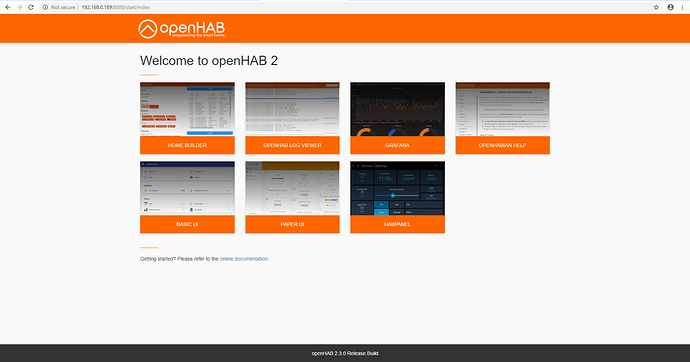The width and height of the screenshot is (690, 362).
Task: Launch Grafana from its orange label
Action: [x=397, y=145]
